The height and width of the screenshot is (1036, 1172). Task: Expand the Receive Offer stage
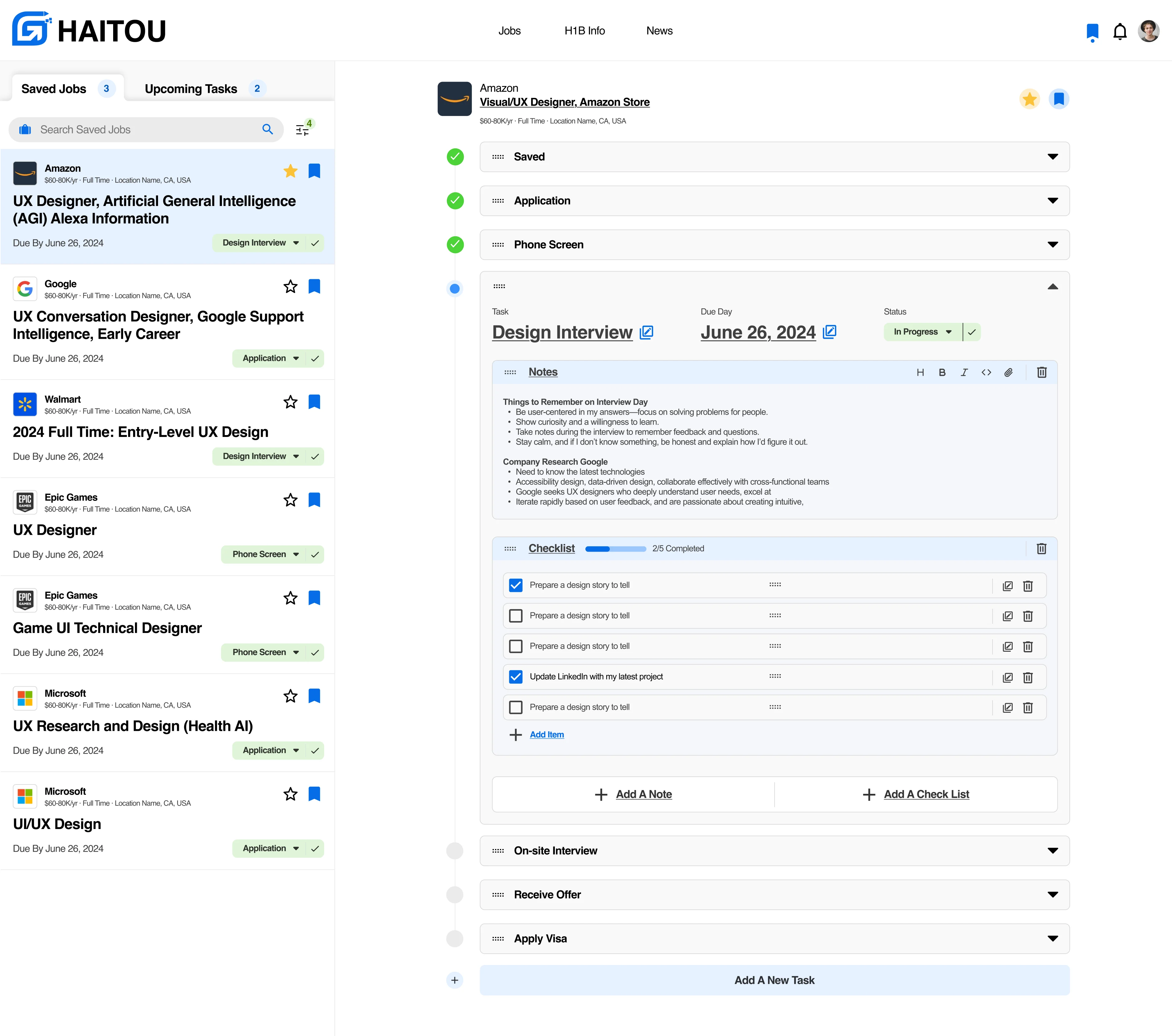[x=1053, y=895]
